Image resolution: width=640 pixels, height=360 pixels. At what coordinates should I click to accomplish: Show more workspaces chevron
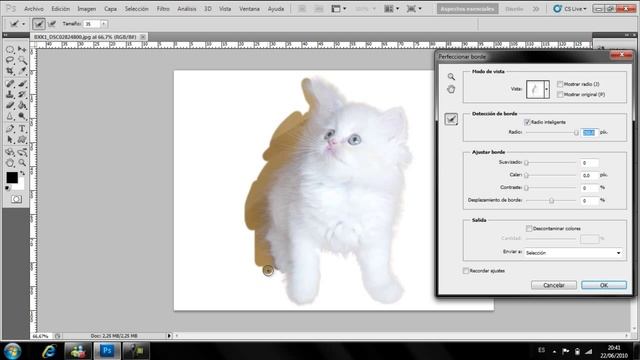(536, 9)
